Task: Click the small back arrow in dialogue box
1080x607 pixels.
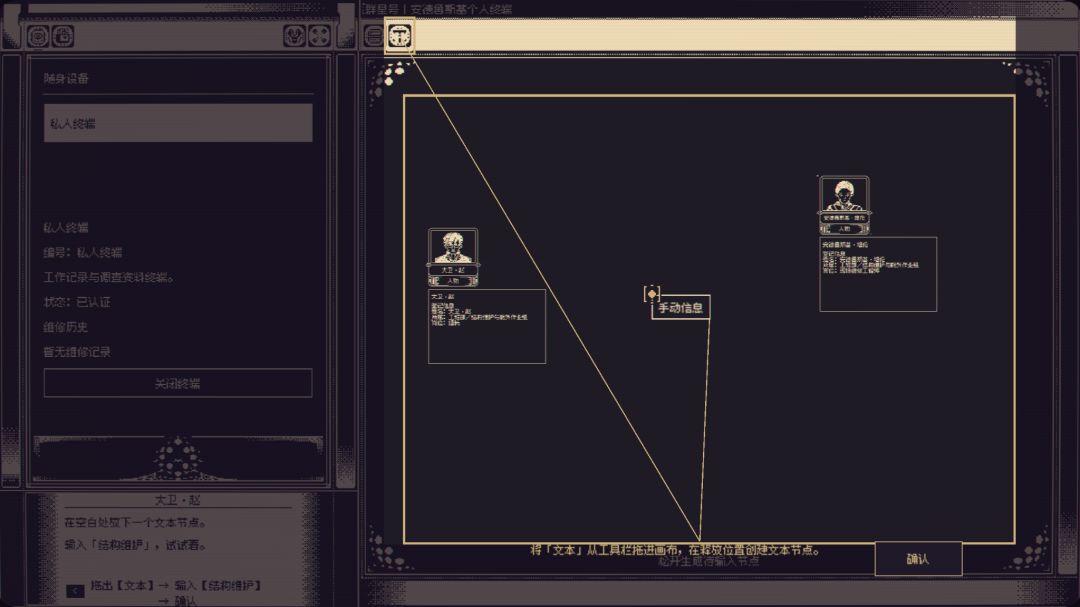Action: pyautogui.click(x=75, y=590)
